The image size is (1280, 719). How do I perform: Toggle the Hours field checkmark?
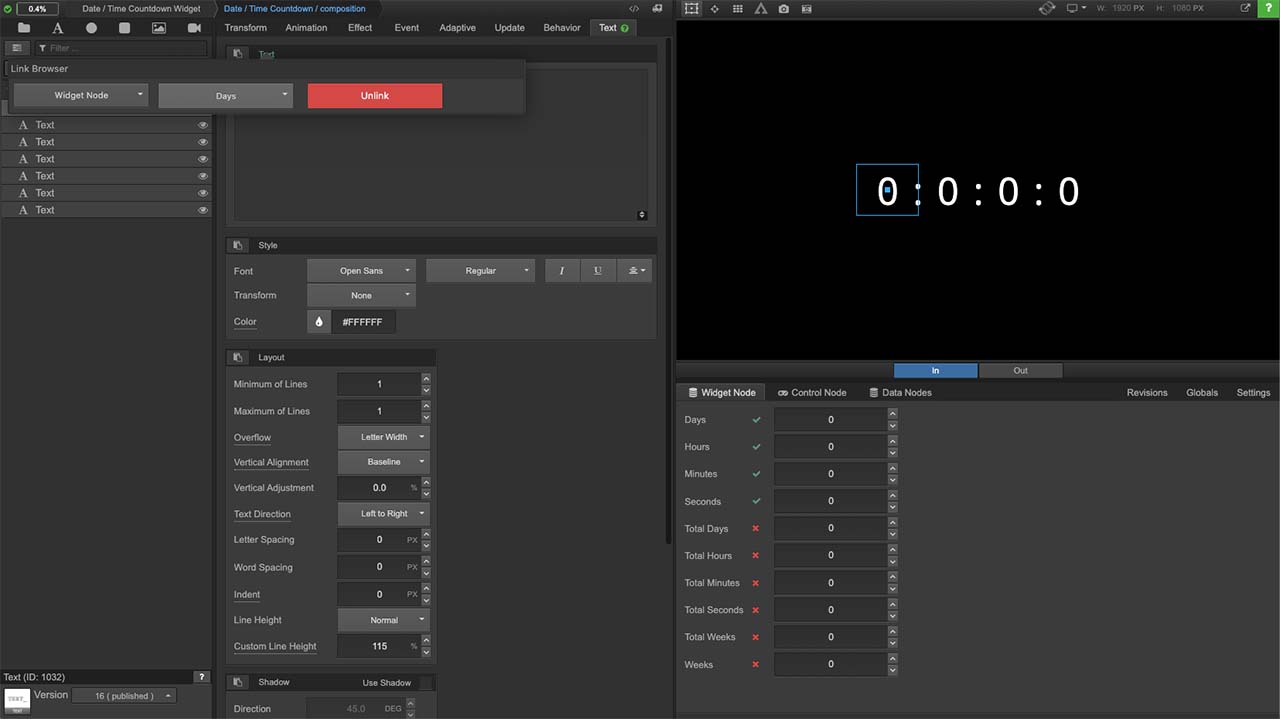(756, 447)
